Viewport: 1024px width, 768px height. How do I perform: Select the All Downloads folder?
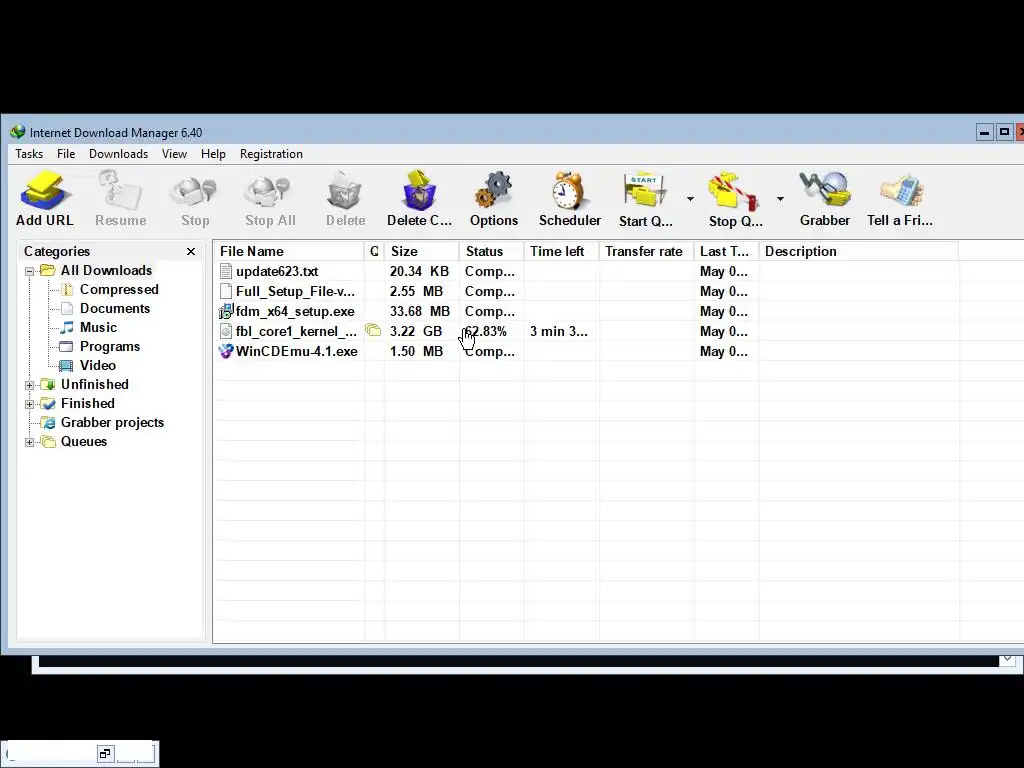[x=106, y=270]
